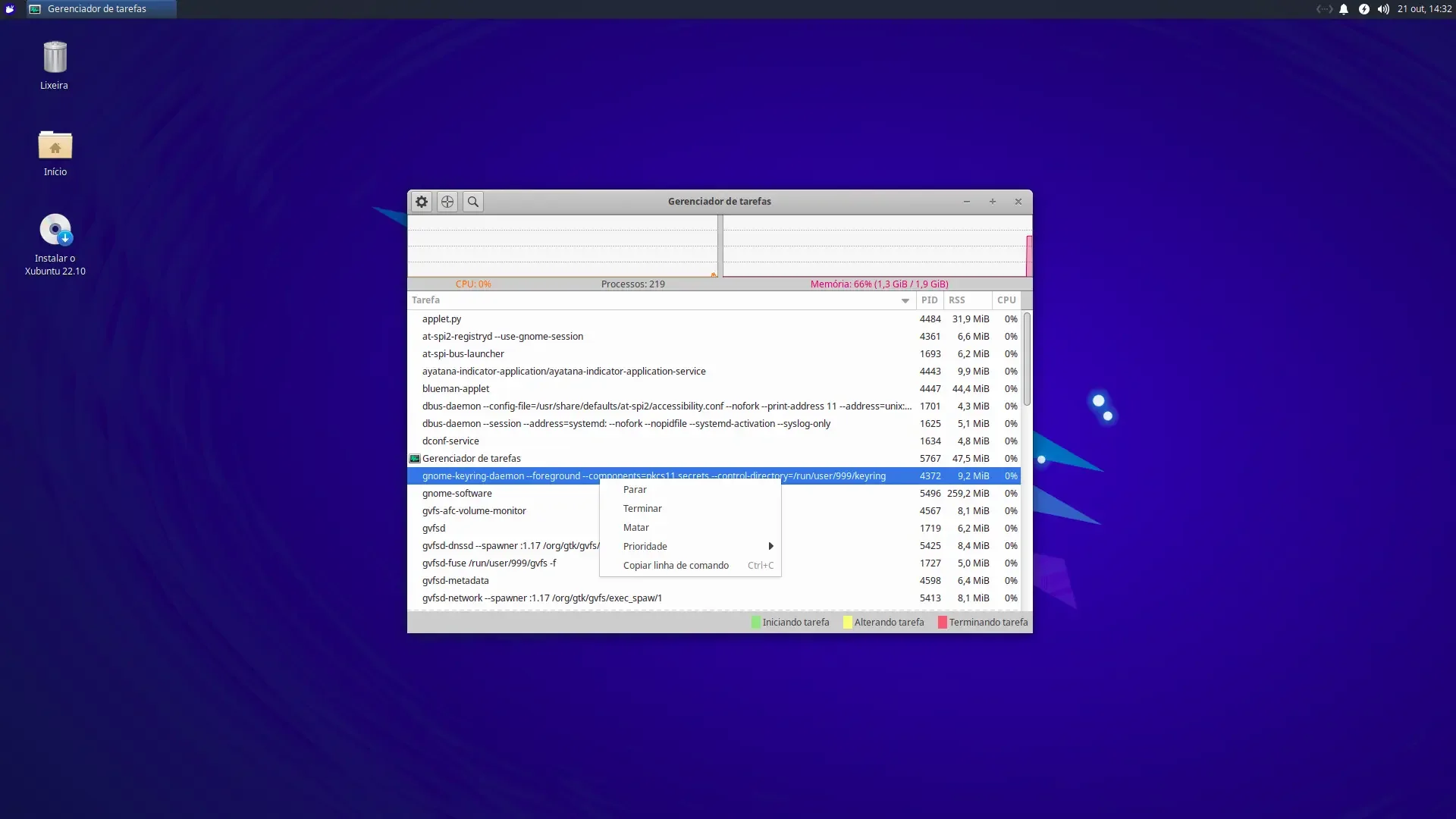Select the applet.py process row
This screenshot has width=1456, height=819.
point(714,319)
